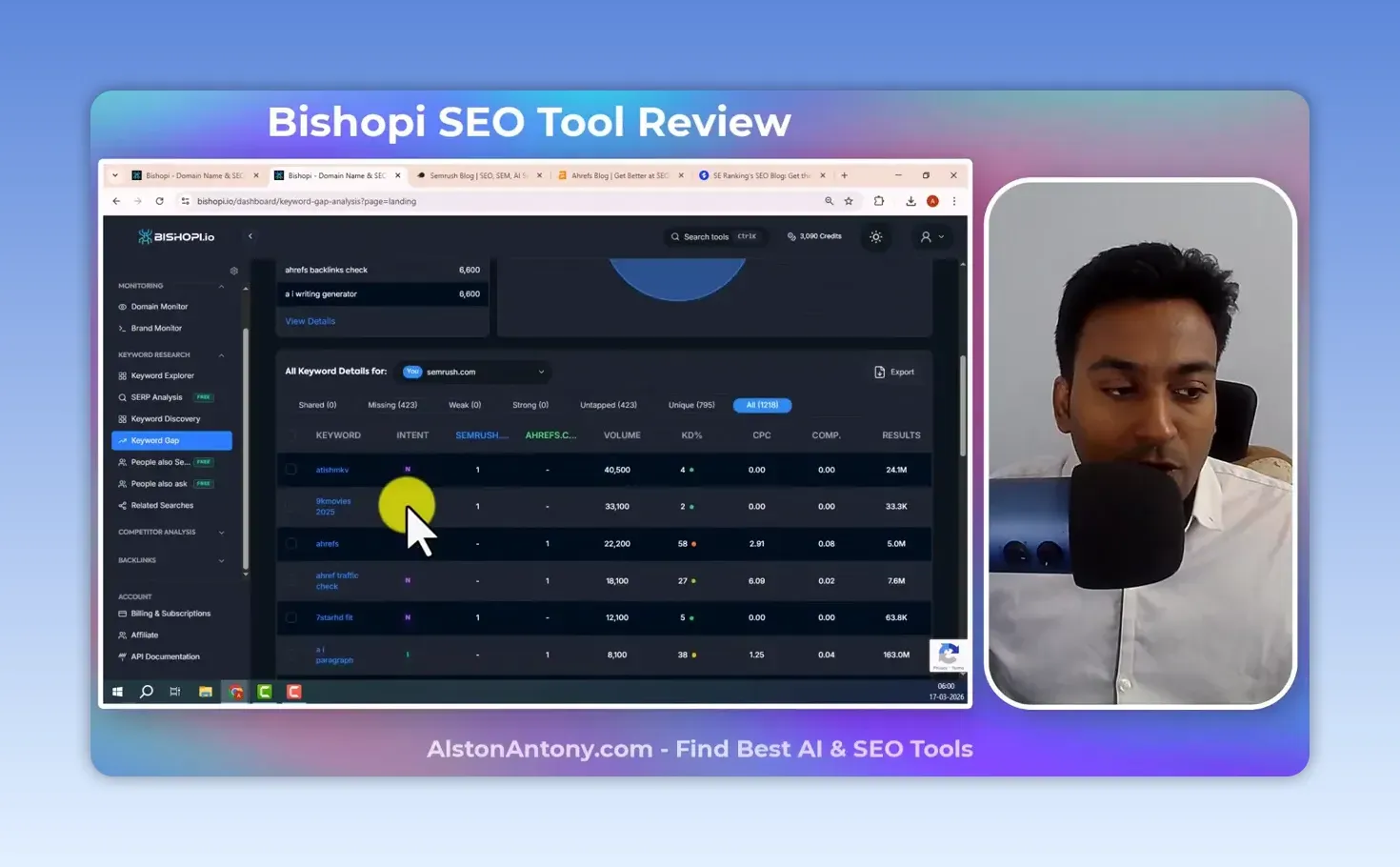The height and width of the screenshot is (867, 1400).
Task: Open Brand Monitor in sidebar
Action: (x=156, y=328)
